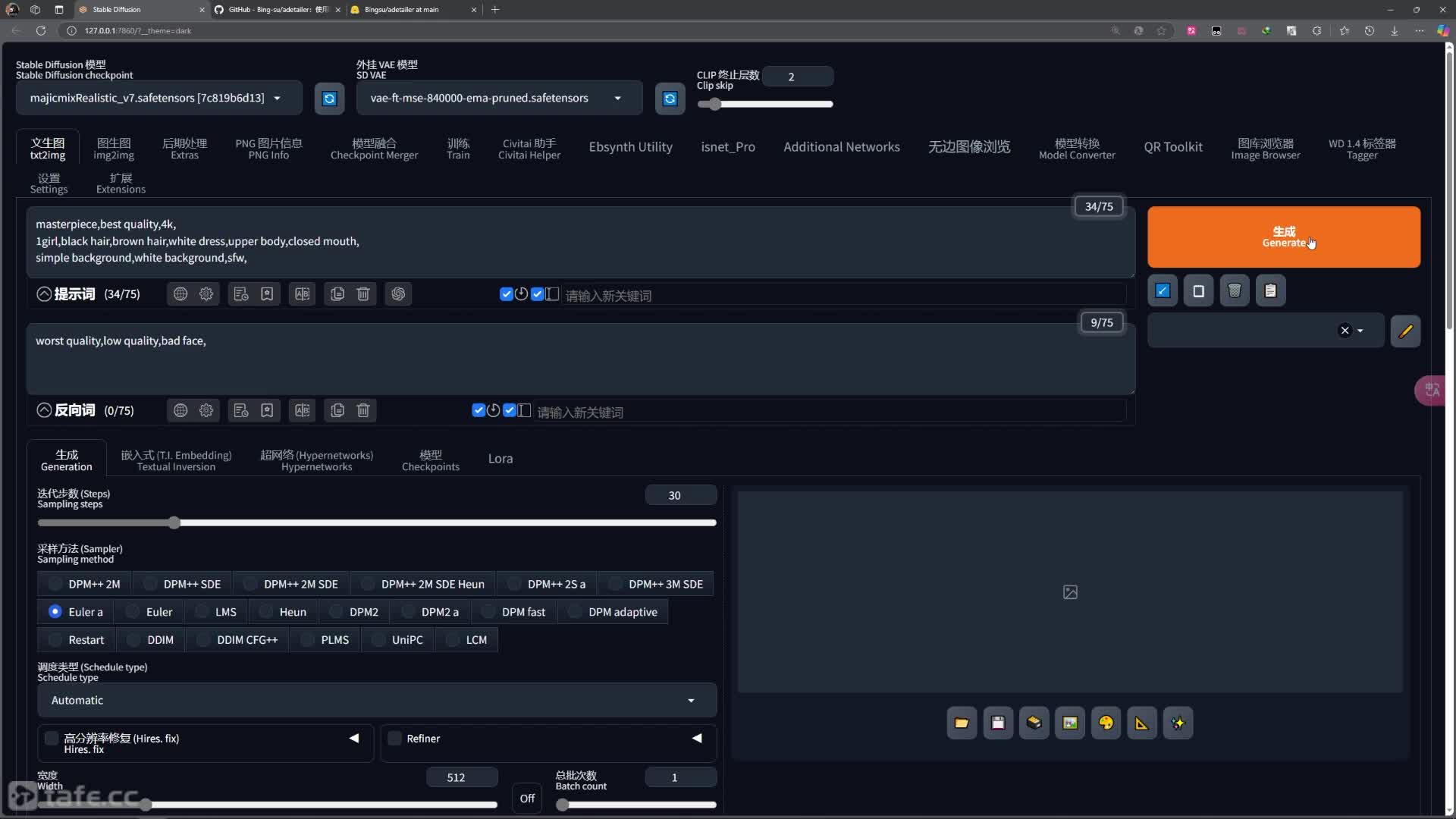1456x819 pixels.
Task: Click the orange Generate button
Action: pos(1284,237)
